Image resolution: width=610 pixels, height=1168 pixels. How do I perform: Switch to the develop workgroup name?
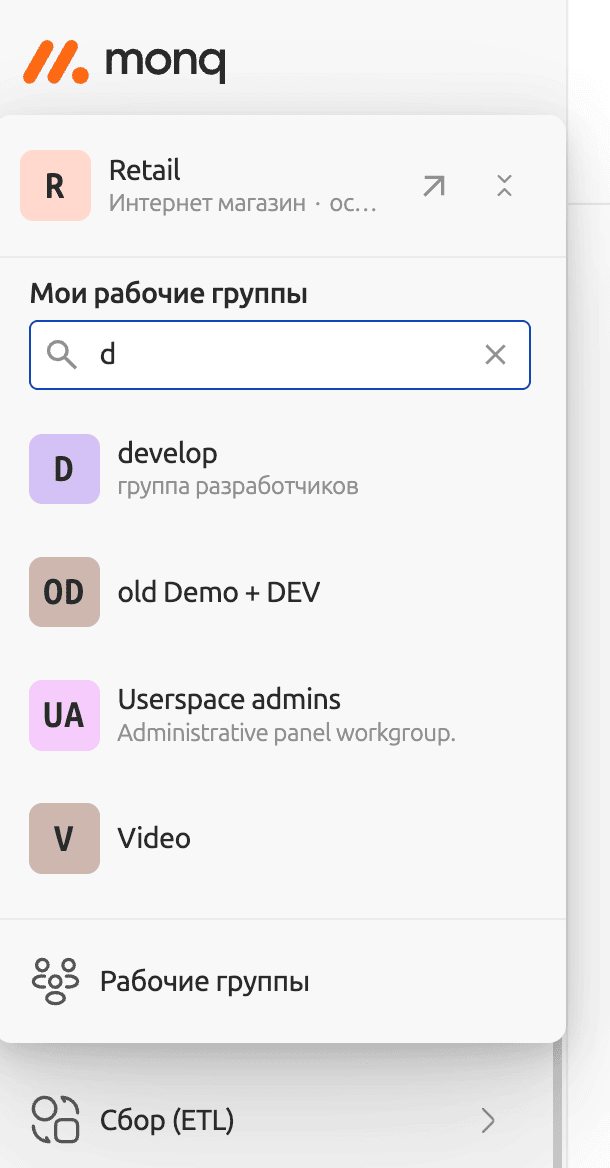point(167,454)
